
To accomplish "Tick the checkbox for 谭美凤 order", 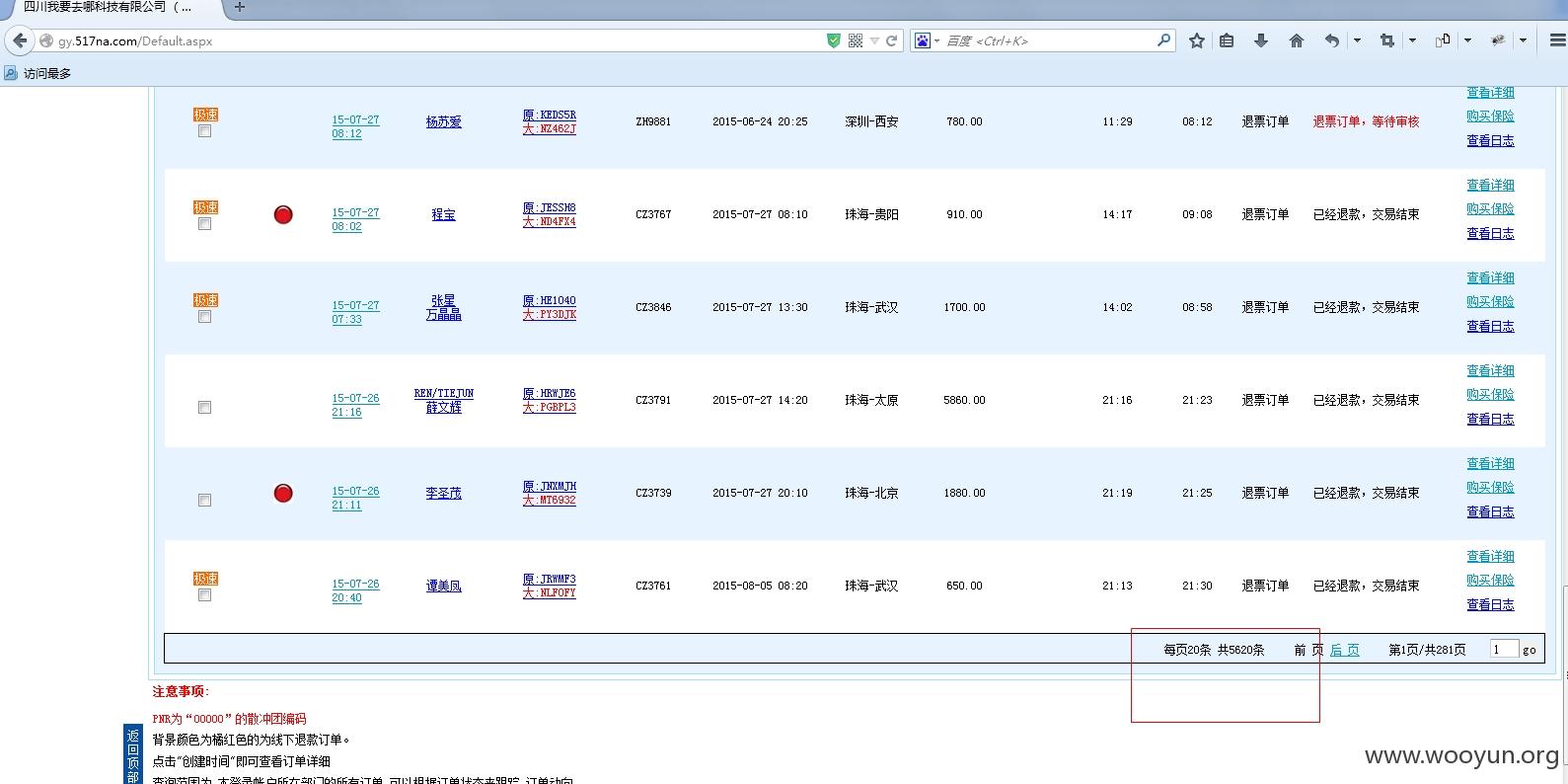I will pos(204,595).
